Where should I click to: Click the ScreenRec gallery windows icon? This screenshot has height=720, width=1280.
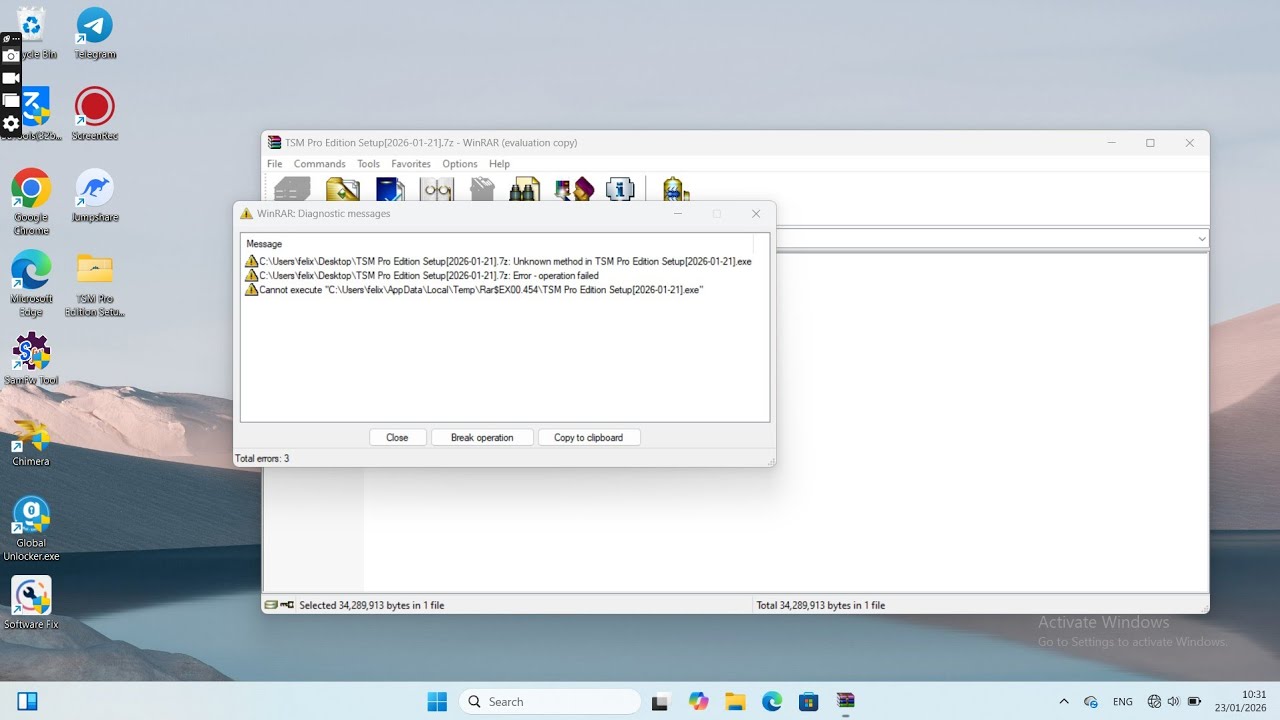11,101
